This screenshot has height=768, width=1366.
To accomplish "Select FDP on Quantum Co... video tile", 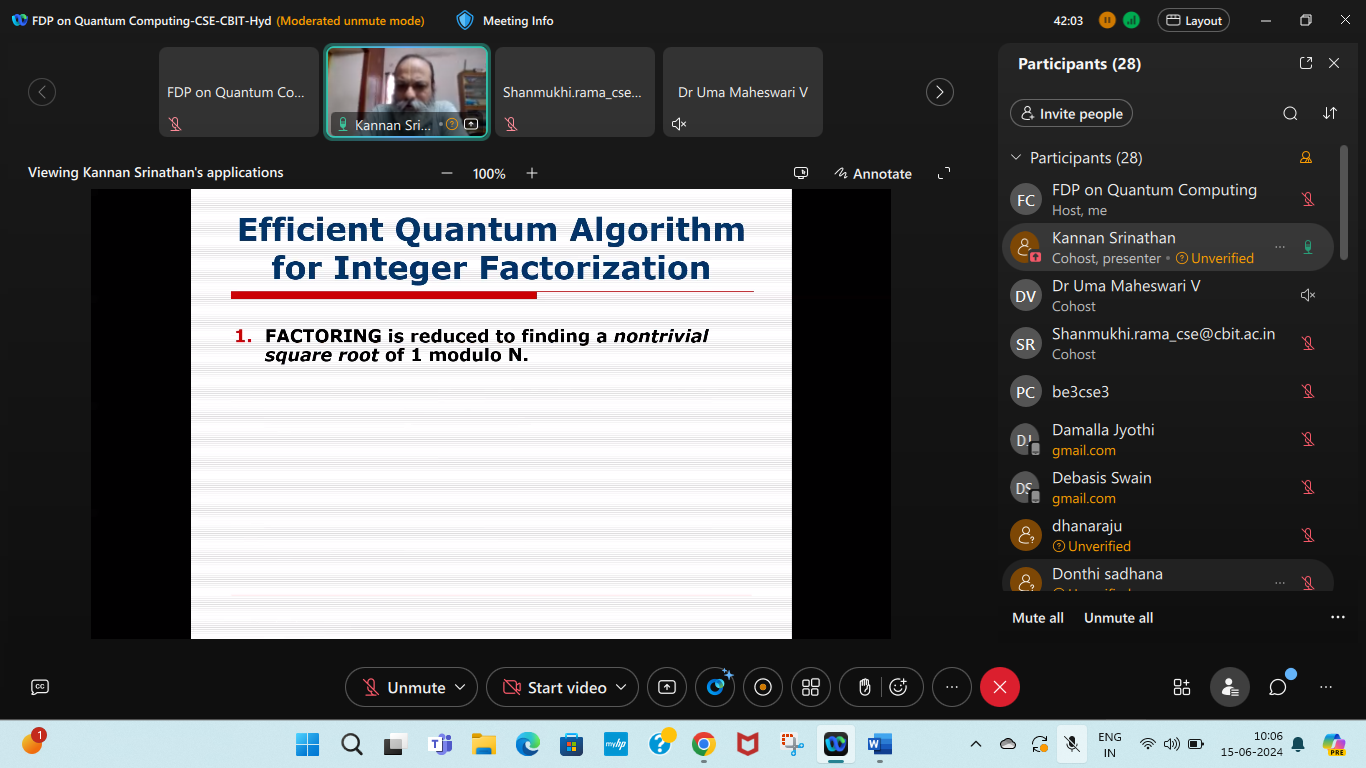I will coord(239,92).
